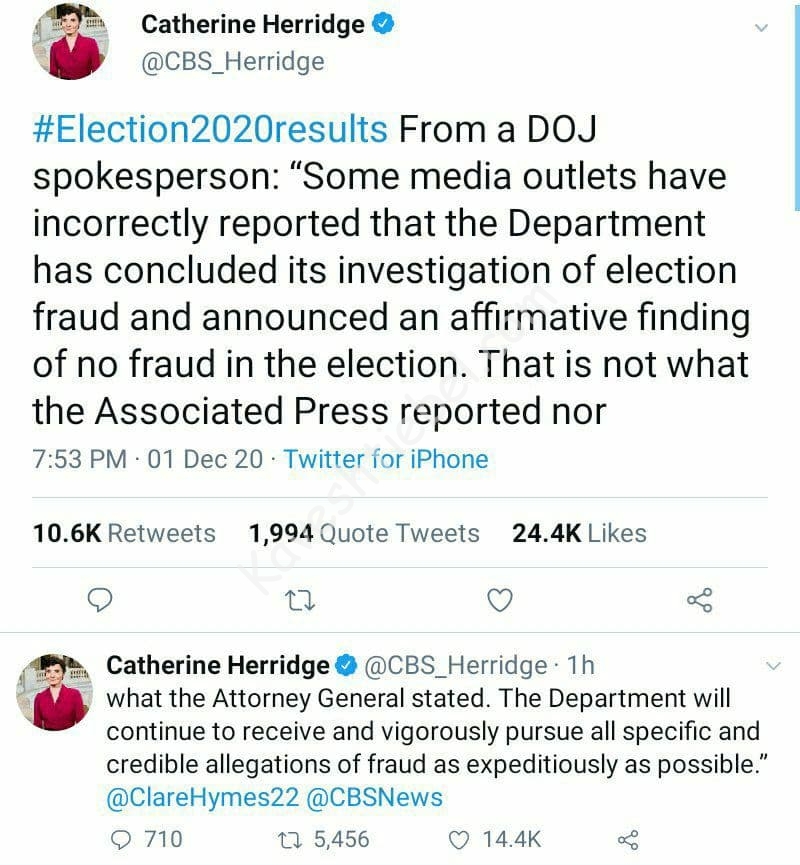Share the main tweet
This screenshot has width=800, height=865.
point(699,600)
